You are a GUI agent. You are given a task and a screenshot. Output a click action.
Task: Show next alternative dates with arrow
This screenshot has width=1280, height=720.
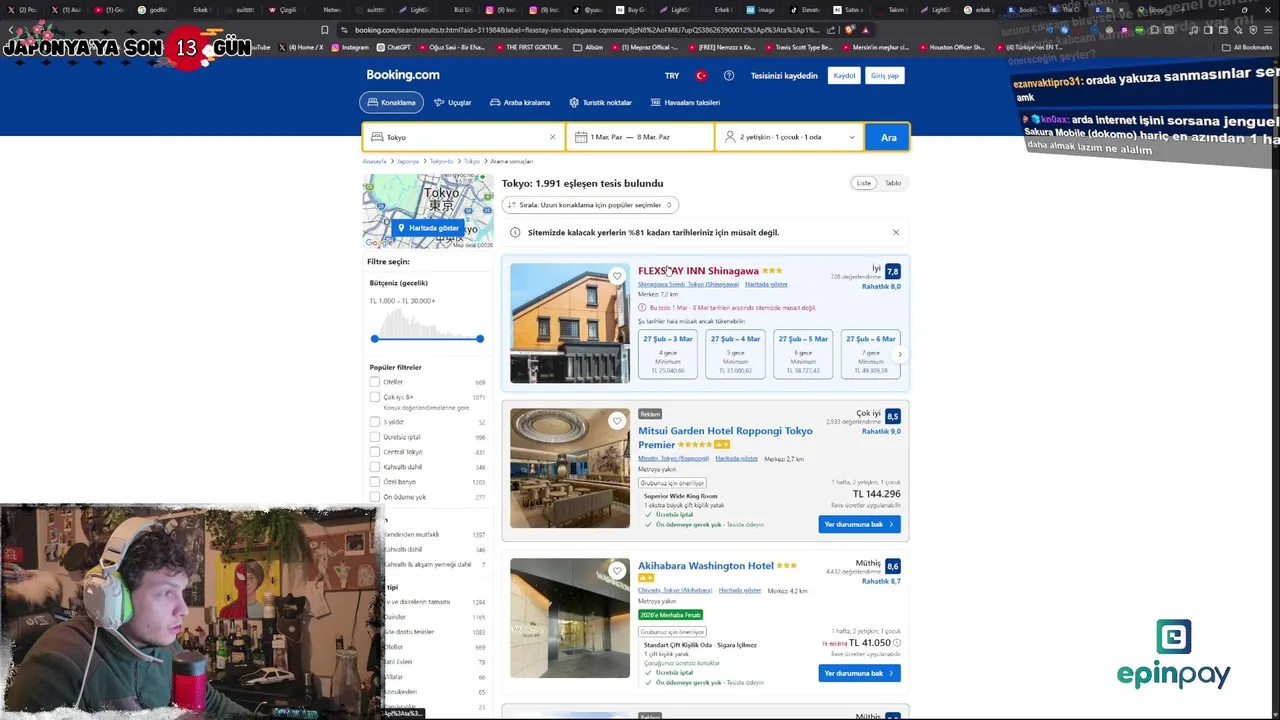pos(899,354)
